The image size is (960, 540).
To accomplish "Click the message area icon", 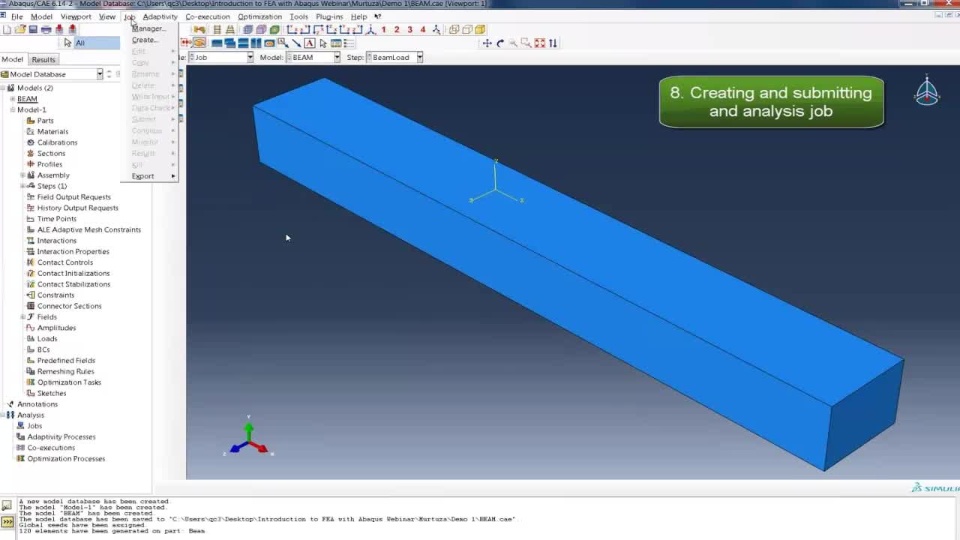I will [7, 506].
